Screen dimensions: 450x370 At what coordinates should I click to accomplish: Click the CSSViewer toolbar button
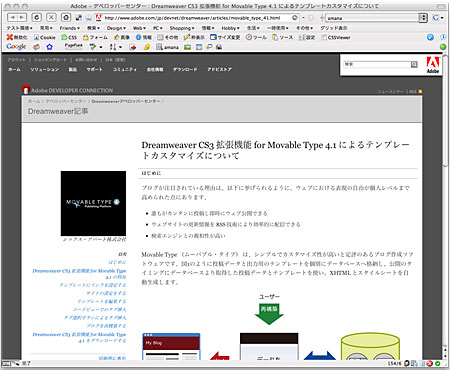tap(336, 37)
